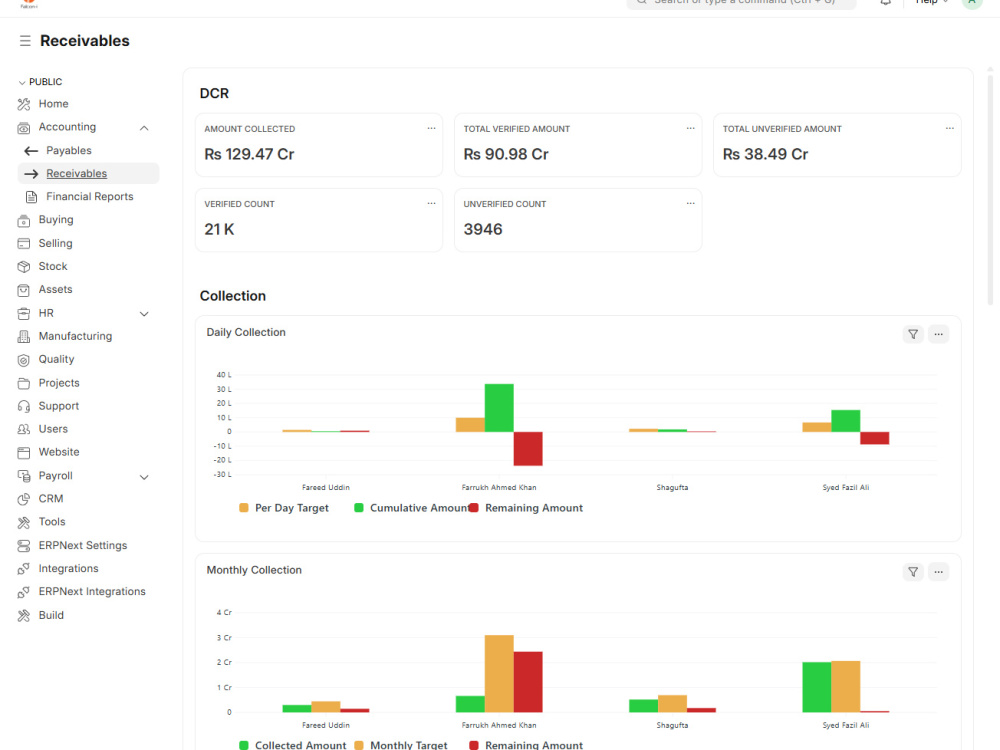The height and width of the screenshot is (750, 1000).
Task: Click the Projects folder icon
Action: (24, 383)
